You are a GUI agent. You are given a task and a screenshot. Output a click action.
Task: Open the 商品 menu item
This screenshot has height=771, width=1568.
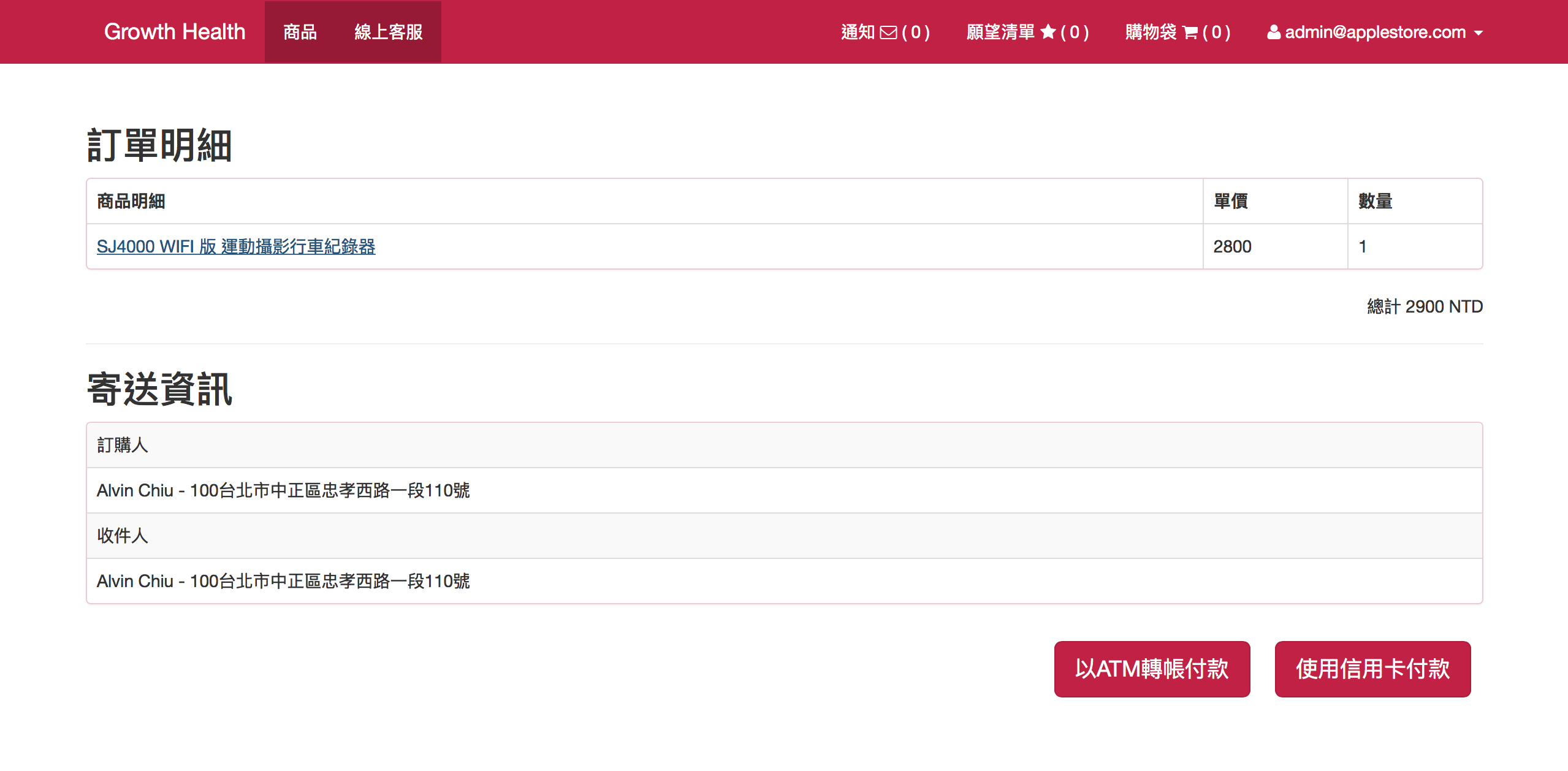click(300, 32)
